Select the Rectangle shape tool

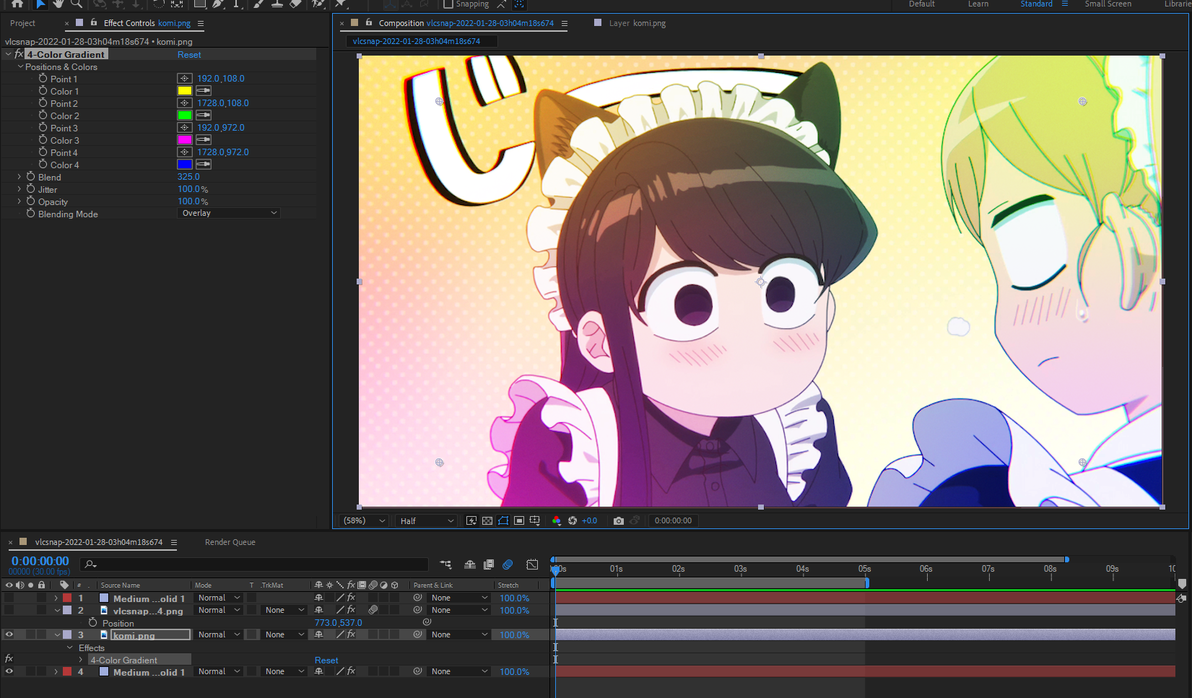pyautogui.click(x=200, y=4)
